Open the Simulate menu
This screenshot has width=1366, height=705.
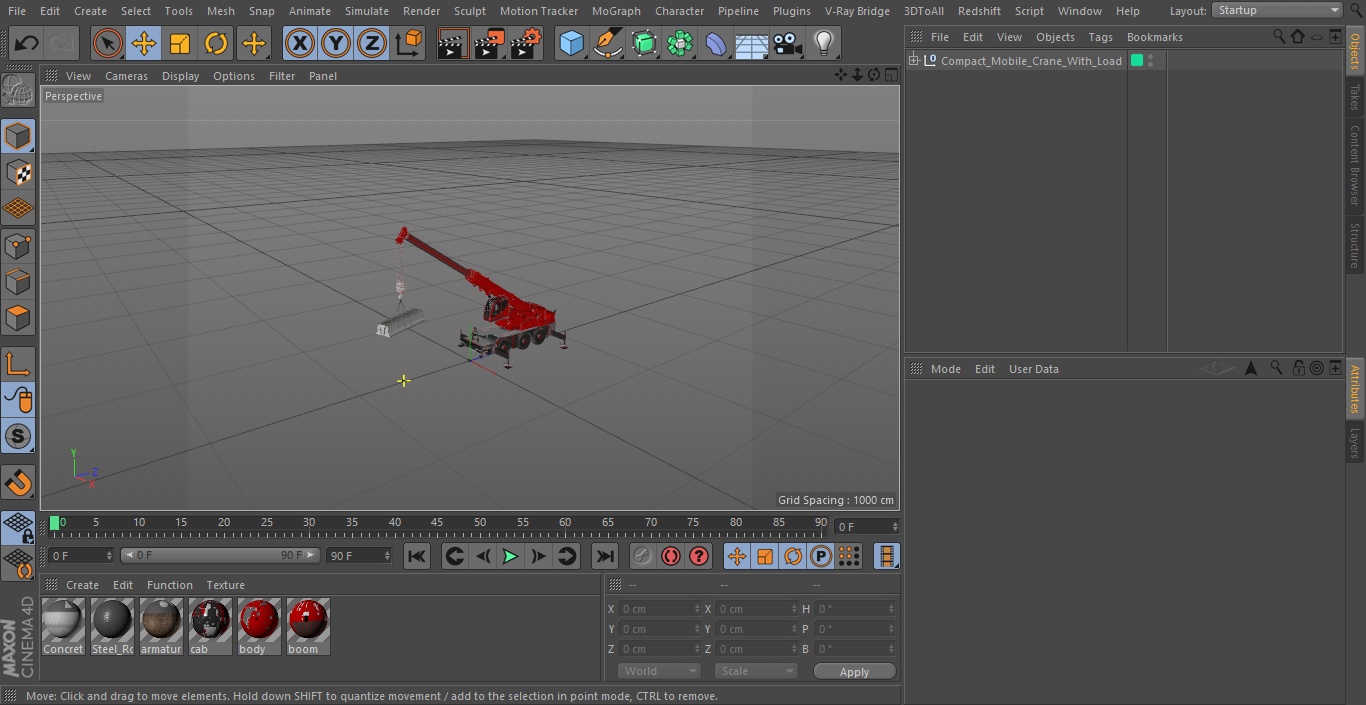pyautogui.click(x=367, y=11)
